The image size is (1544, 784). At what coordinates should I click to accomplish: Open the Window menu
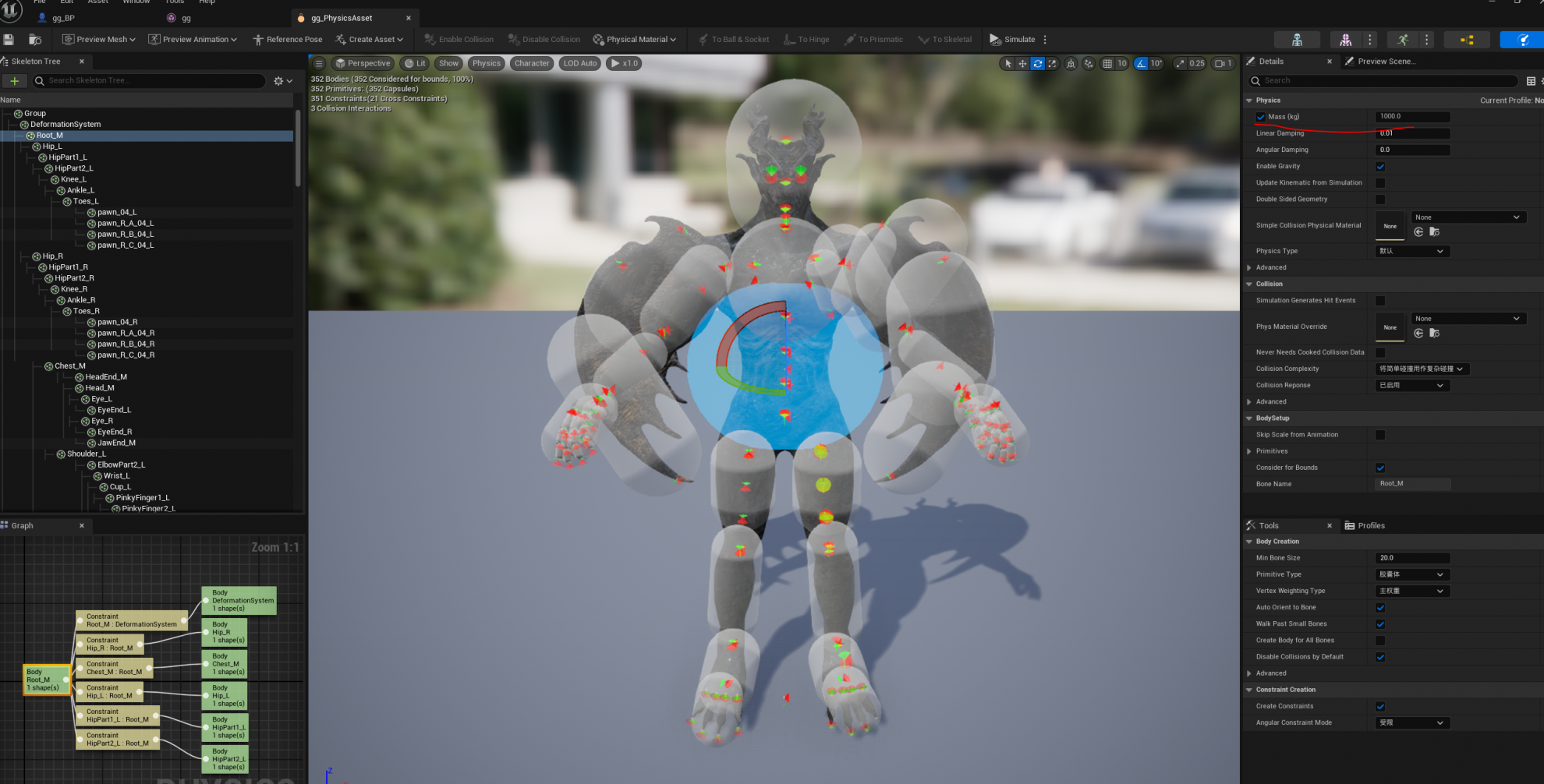point(136,2)
